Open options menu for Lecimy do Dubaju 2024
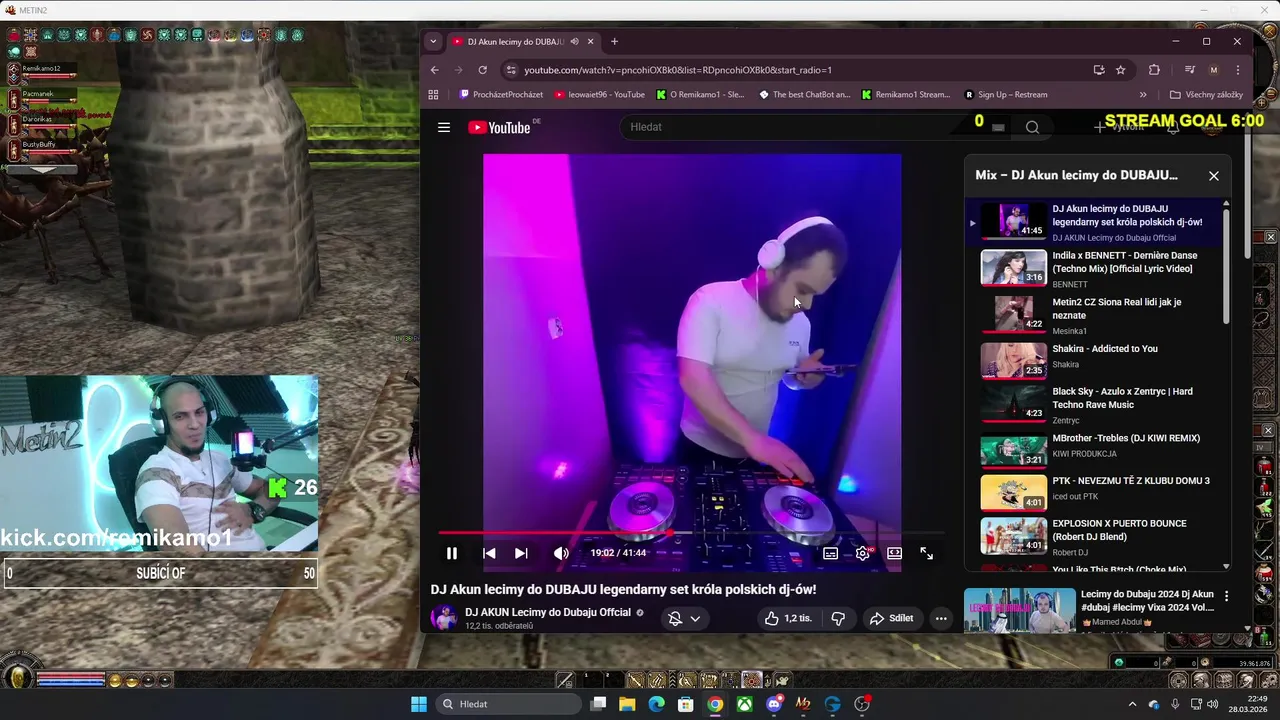Viewport: 1280px width, 720px height. click(1227, 596)
